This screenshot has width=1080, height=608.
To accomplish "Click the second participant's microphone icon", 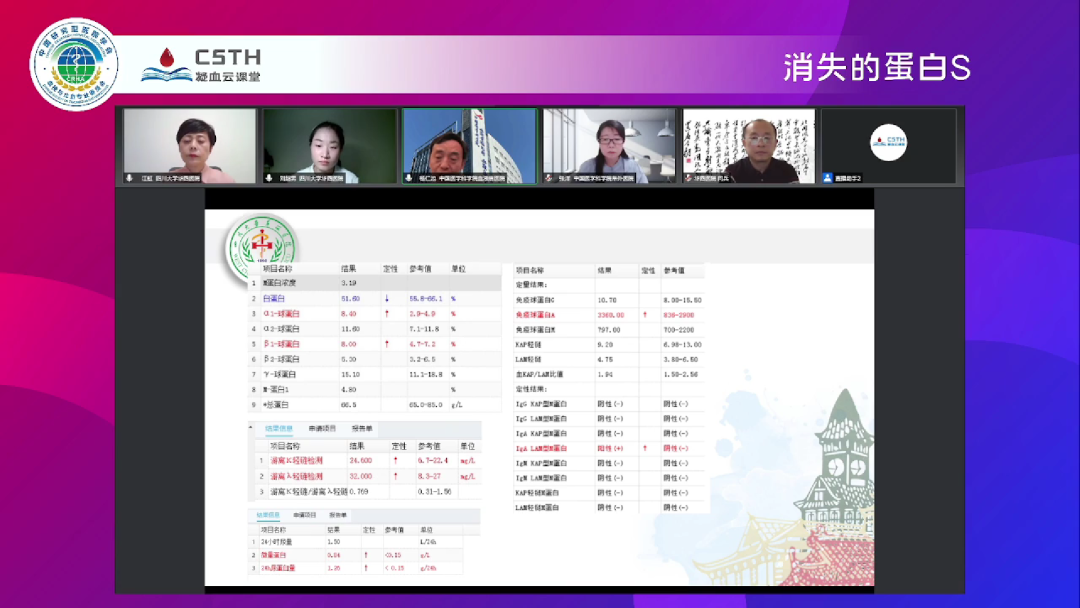I will 270,178.
